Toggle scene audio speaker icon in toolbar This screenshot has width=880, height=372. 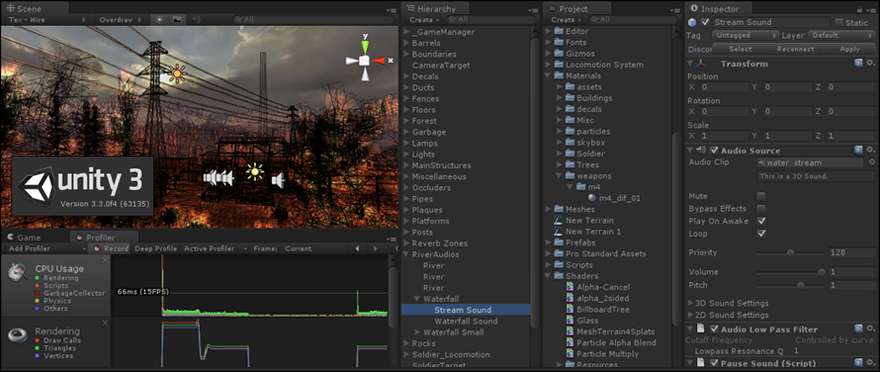pyautogui.click(x=195, y=19)
